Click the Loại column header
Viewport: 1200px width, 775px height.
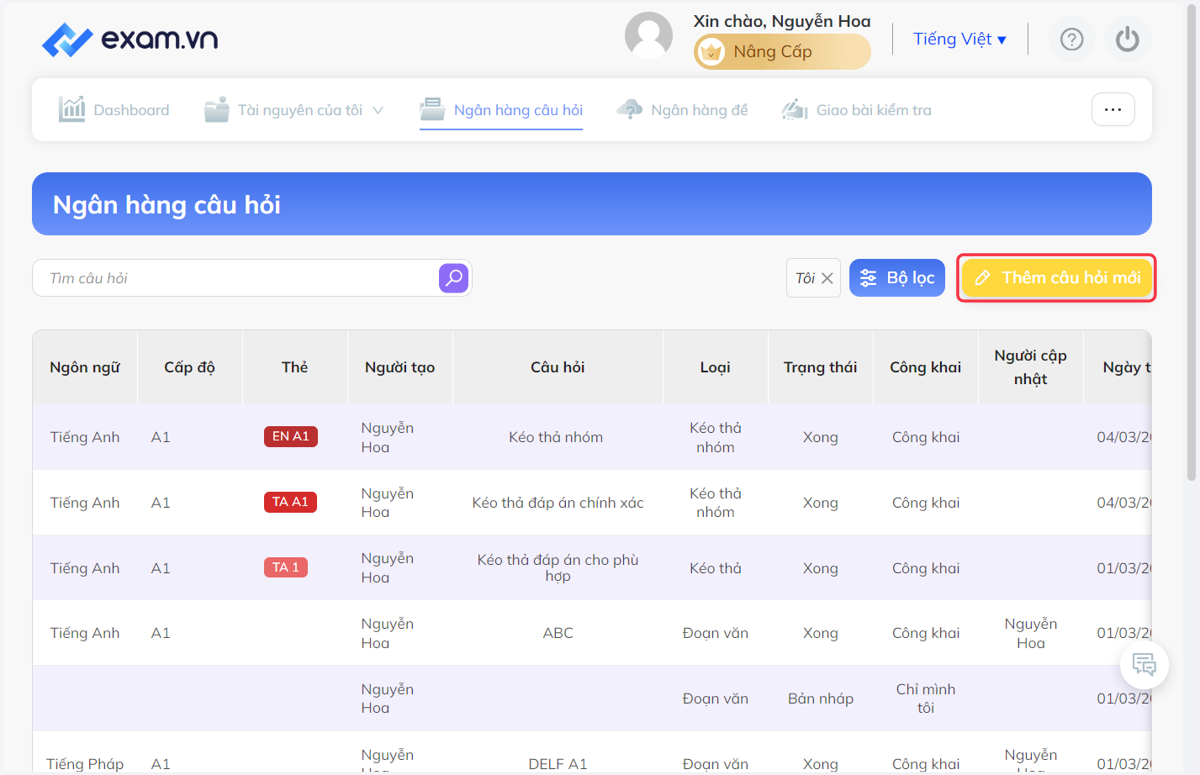pyautogui.click(x=715, y=367)
